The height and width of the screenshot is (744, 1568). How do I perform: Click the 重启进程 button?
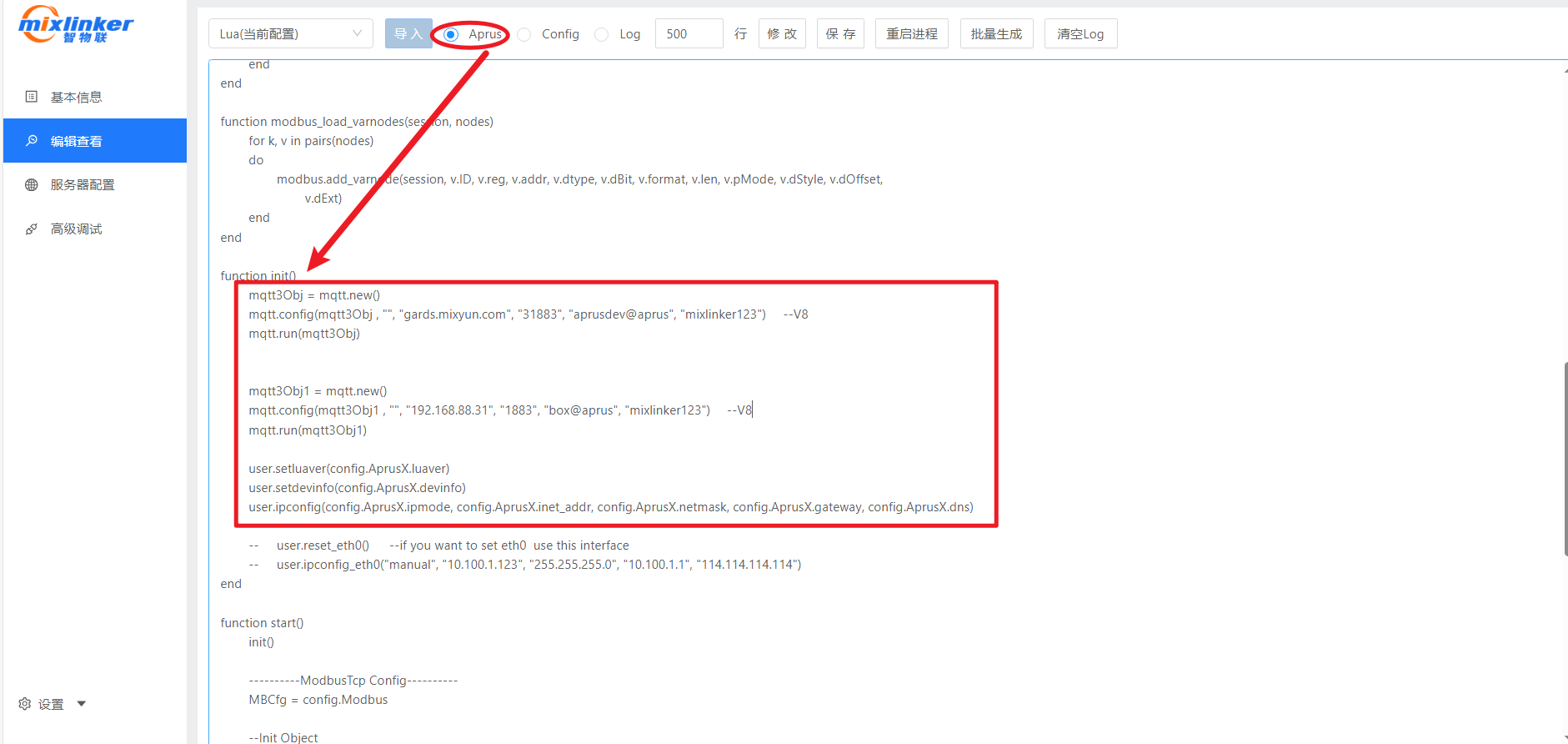click(911, 34)
